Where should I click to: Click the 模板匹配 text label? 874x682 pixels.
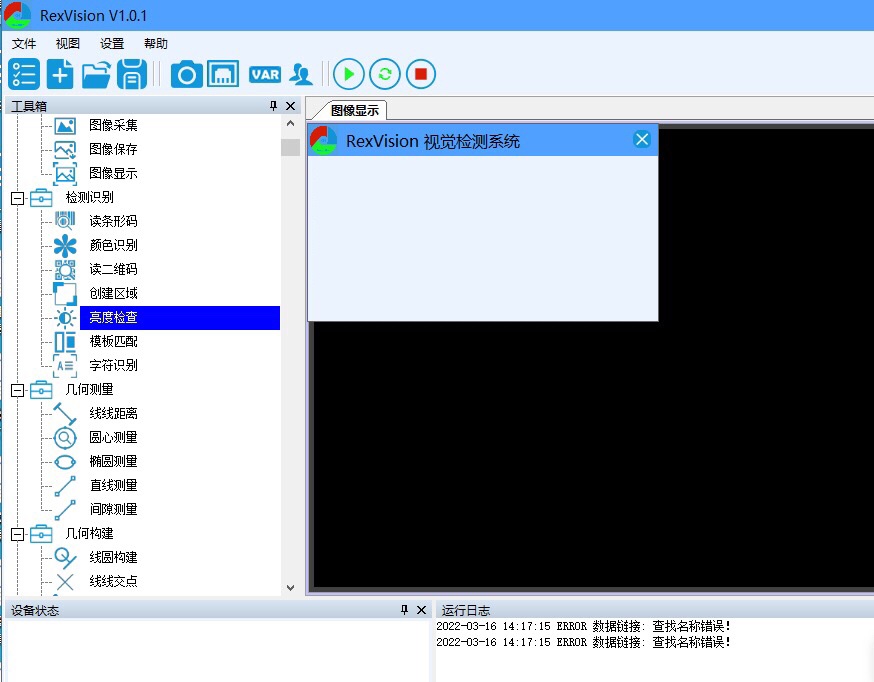pyautogui.click(x=113, y=341)
